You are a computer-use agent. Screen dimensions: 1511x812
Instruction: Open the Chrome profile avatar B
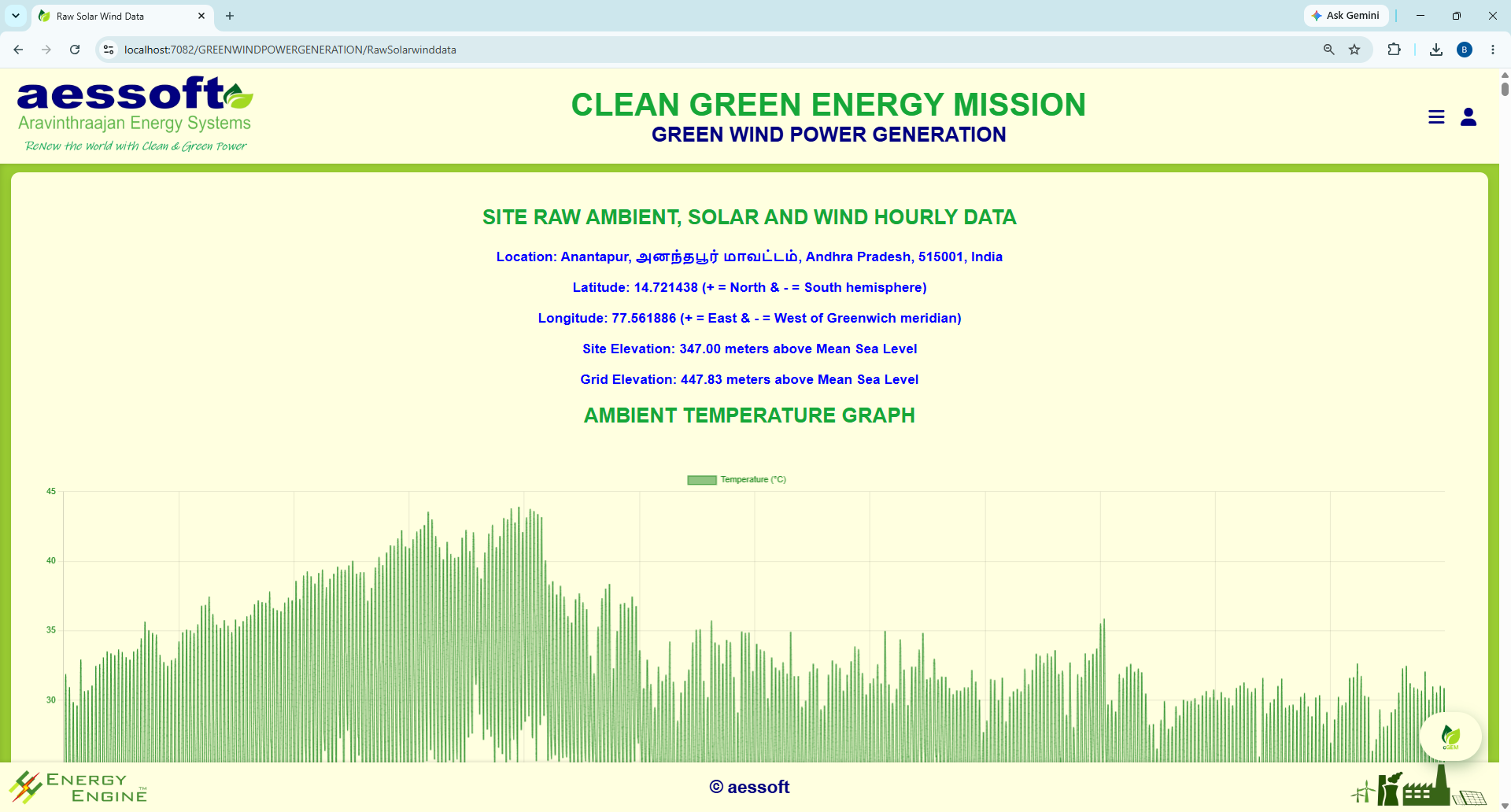(x=1465, y=50)
